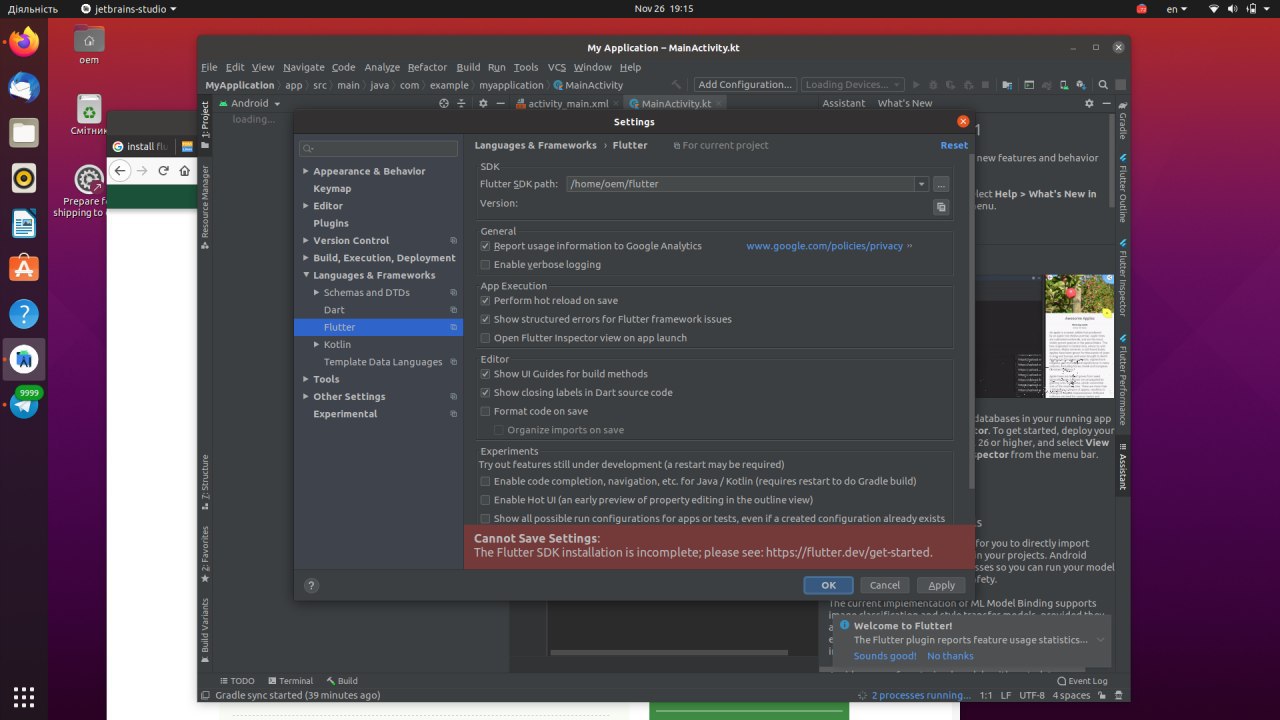Hide the Project panel with the minus icon
This screenshot has height=720, width=1280.
[500, 103]
